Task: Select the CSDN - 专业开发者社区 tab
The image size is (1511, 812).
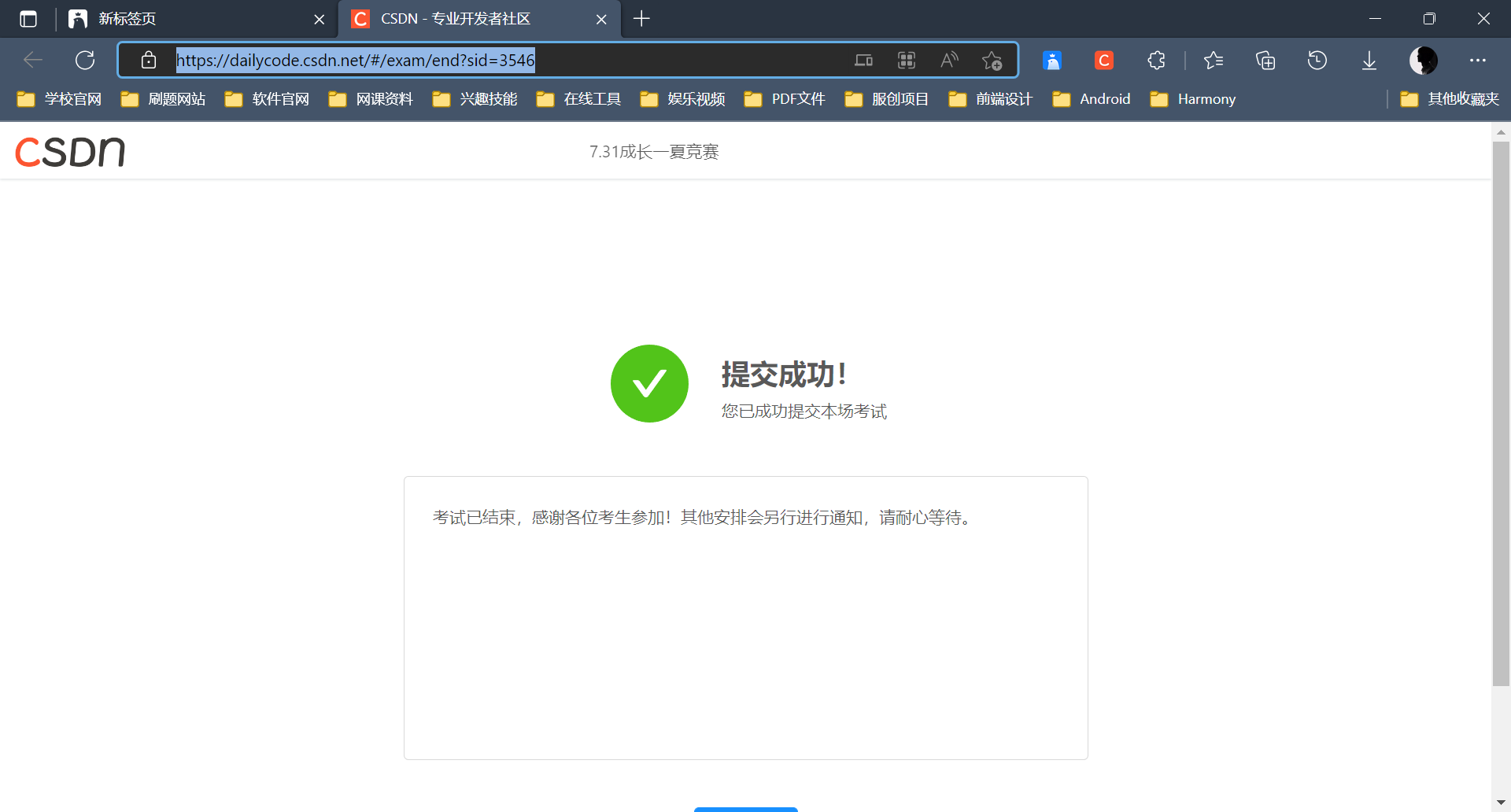Action: click(478, 19)
